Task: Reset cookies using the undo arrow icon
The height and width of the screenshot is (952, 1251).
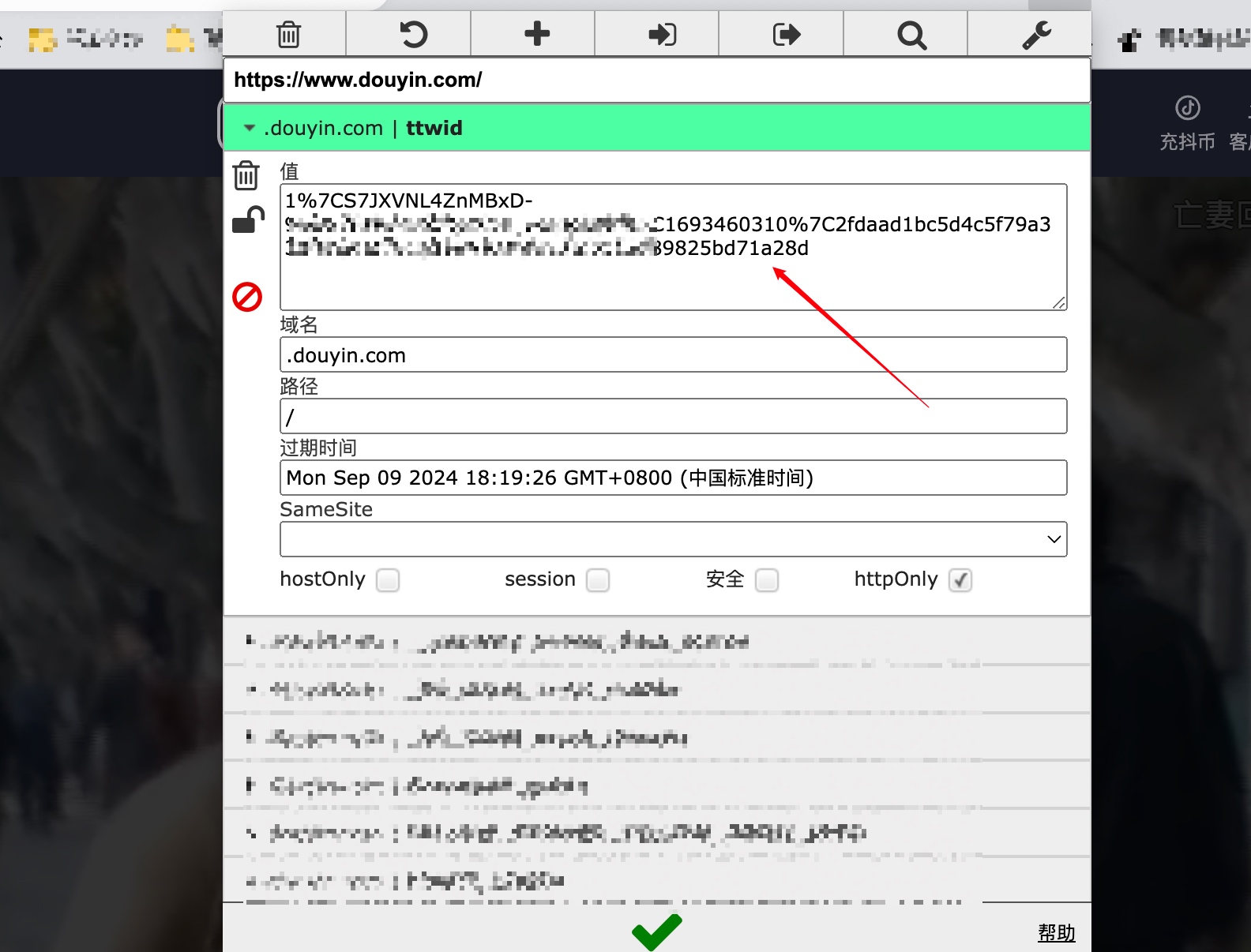Action: pos(413,35)
